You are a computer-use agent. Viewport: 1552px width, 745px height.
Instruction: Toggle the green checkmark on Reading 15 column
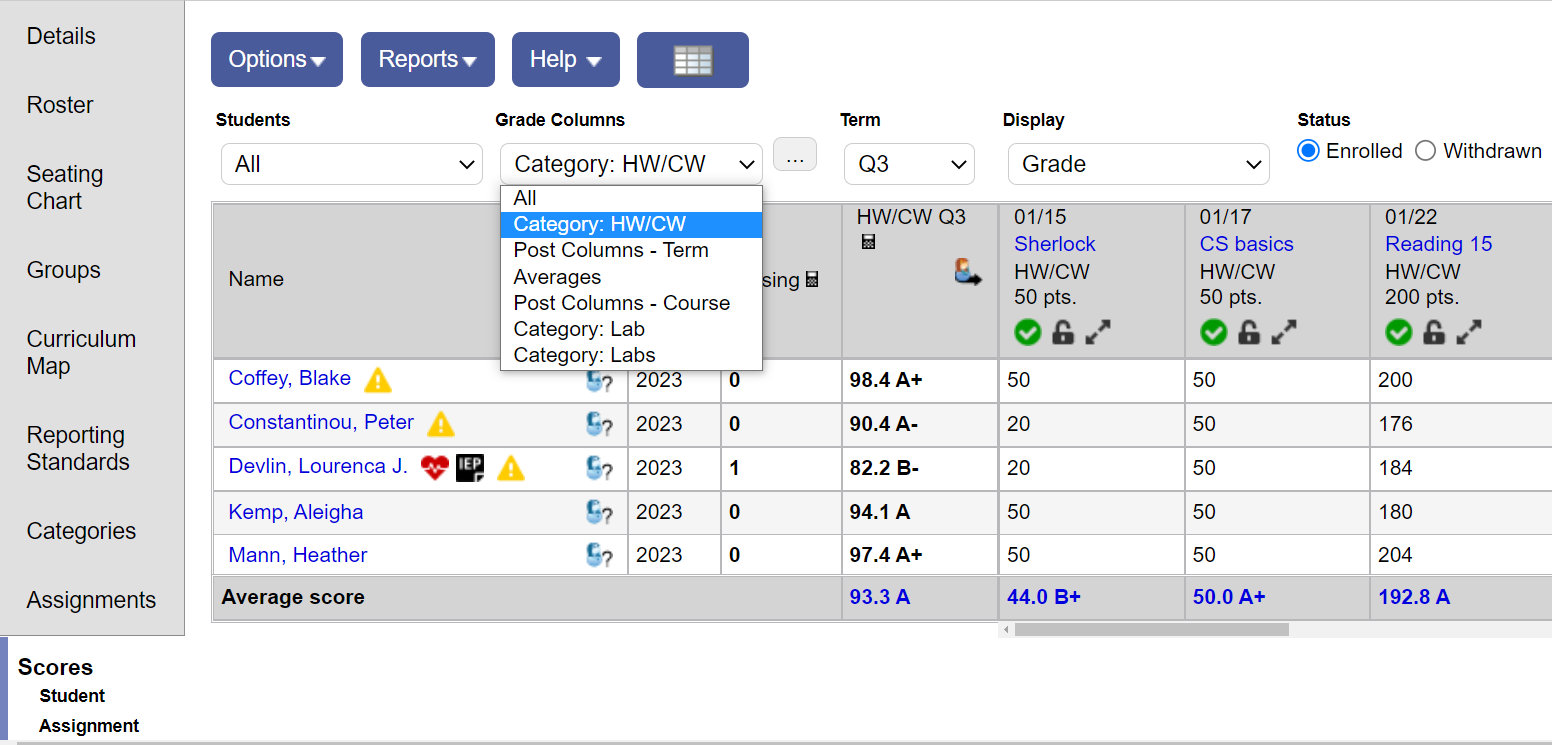click(x=1398, y=331)
